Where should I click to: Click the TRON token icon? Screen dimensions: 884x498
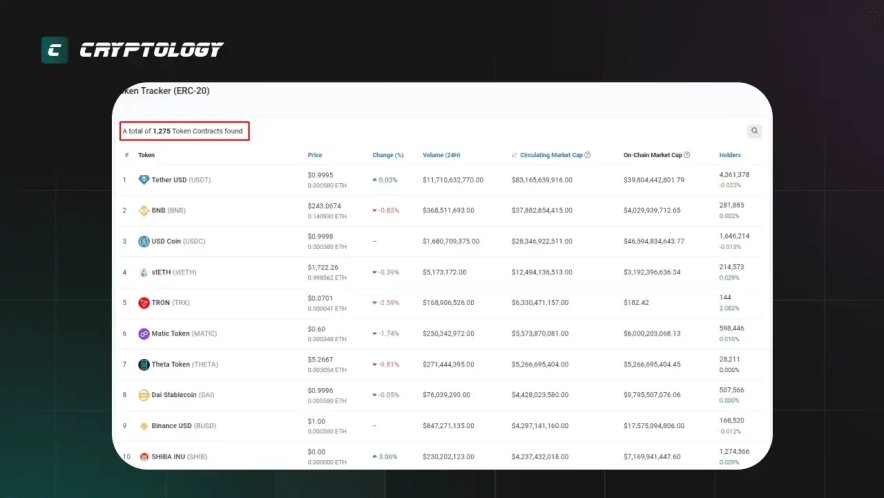[x=144, y=302]
